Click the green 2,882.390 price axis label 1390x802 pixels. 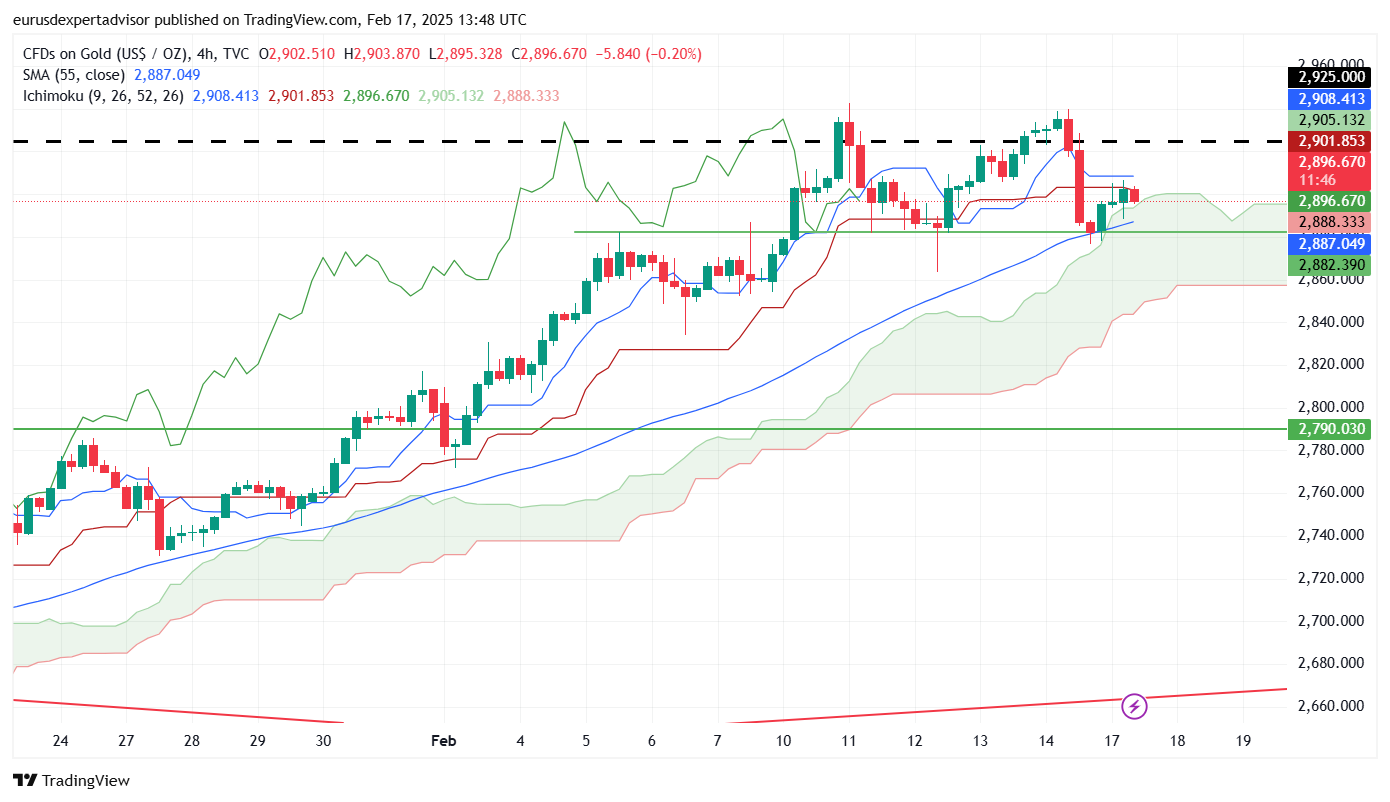click(1331, 265)
